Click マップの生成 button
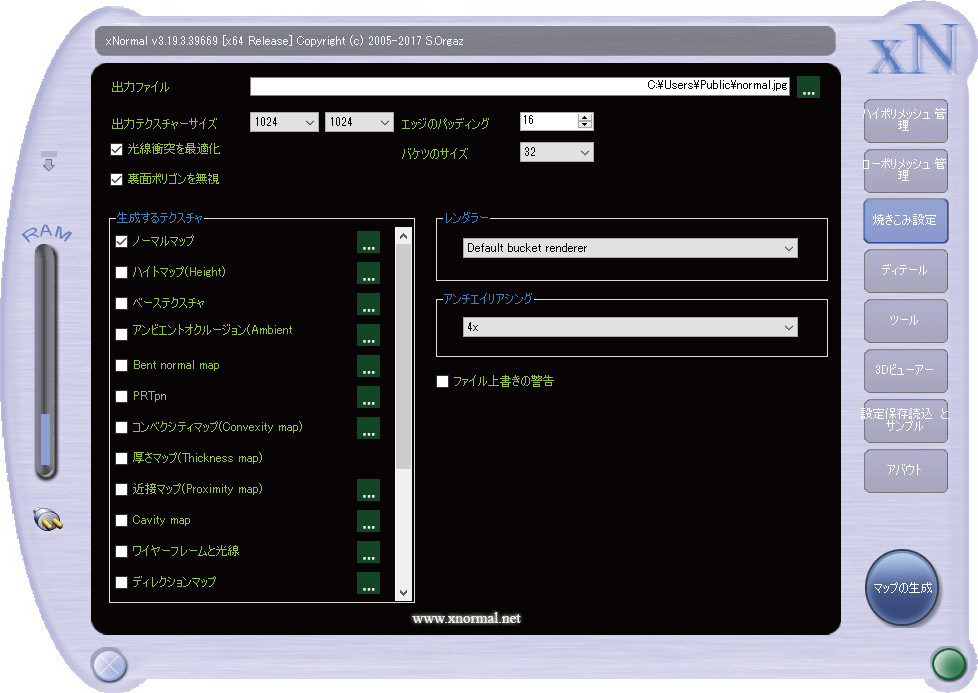 click(902, 588)
